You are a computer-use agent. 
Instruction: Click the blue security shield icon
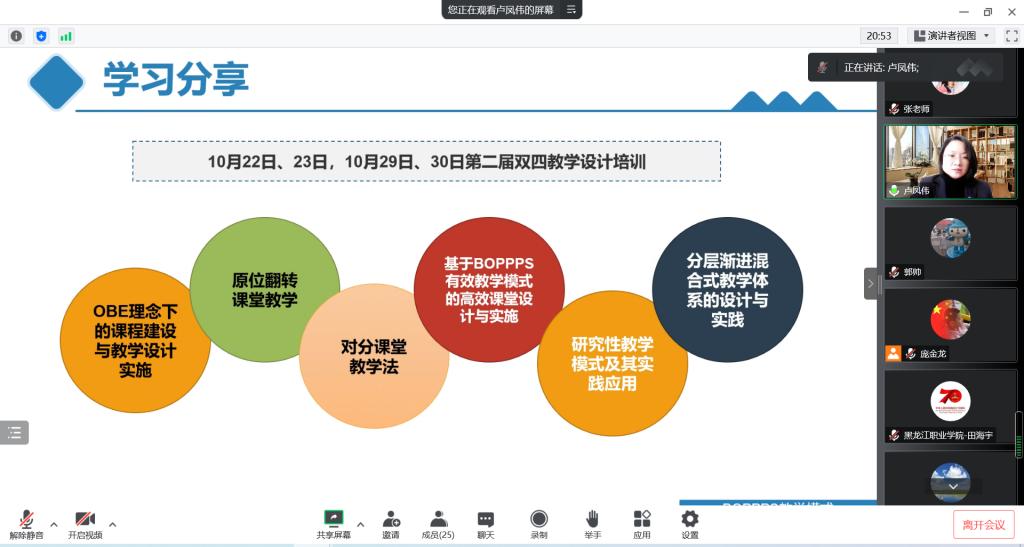[41, 36]
